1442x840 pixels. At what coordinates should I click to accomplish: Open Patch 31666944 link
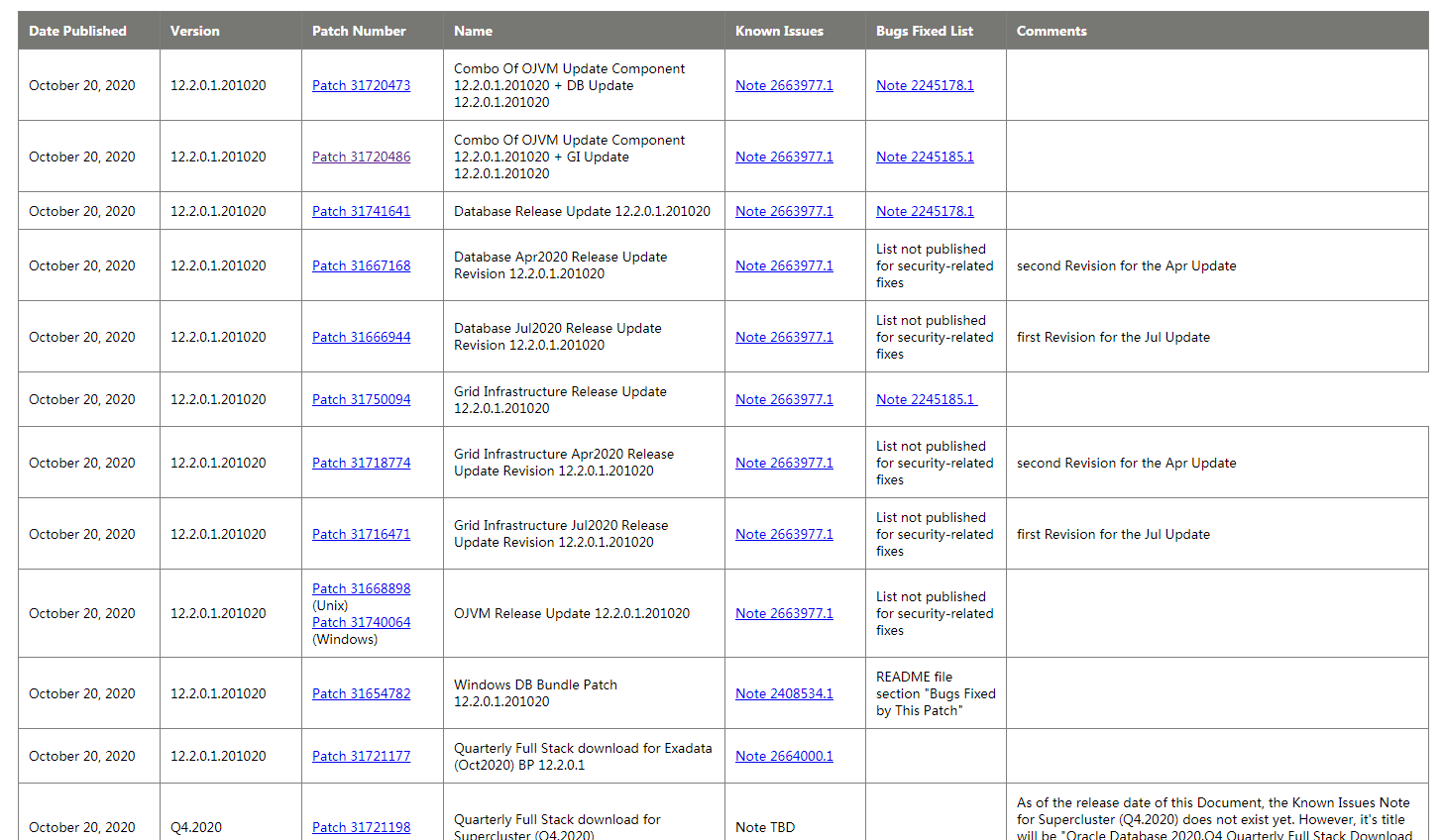tap(361, 337)
